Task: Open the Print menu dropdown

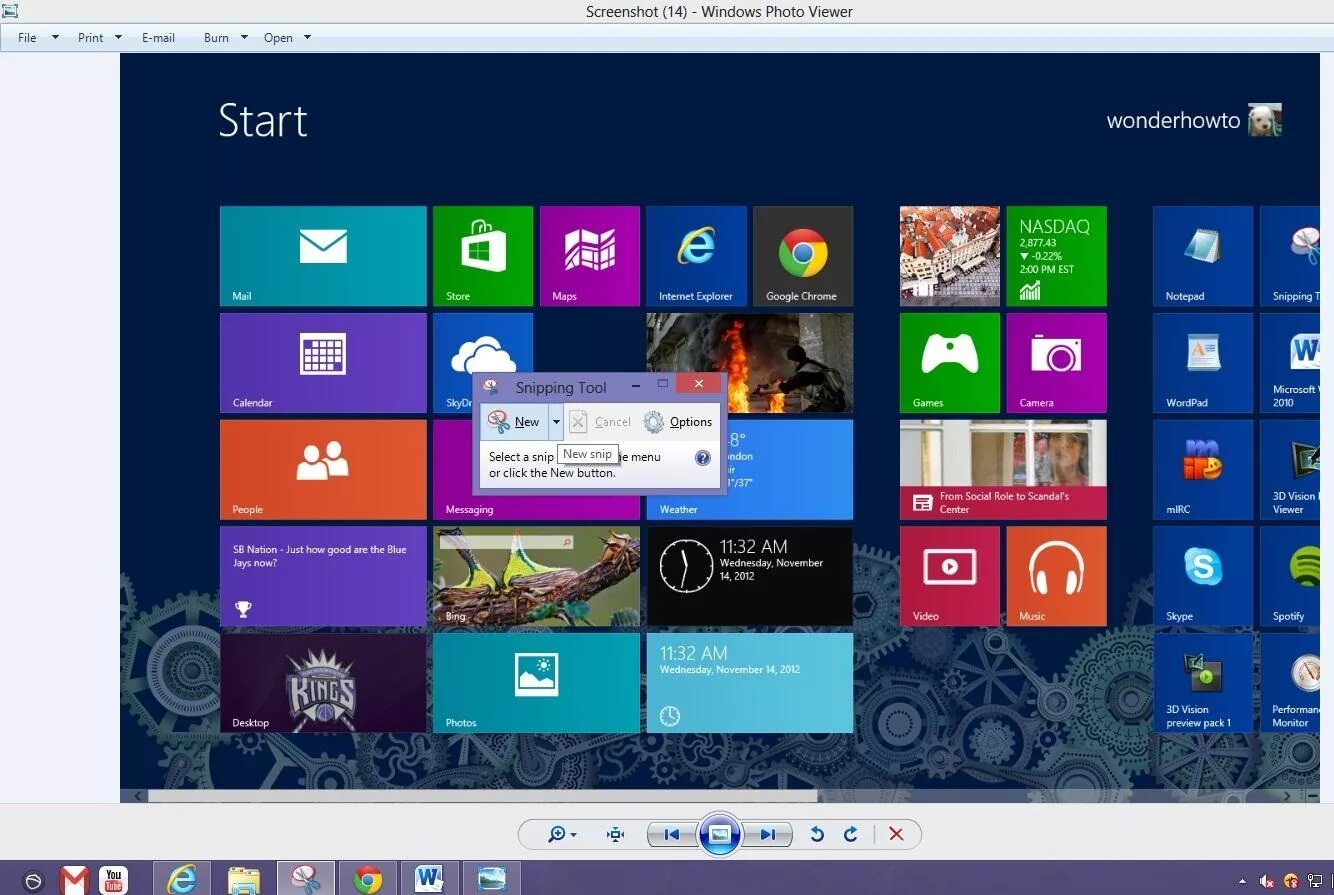Action: tap(116, 37)
